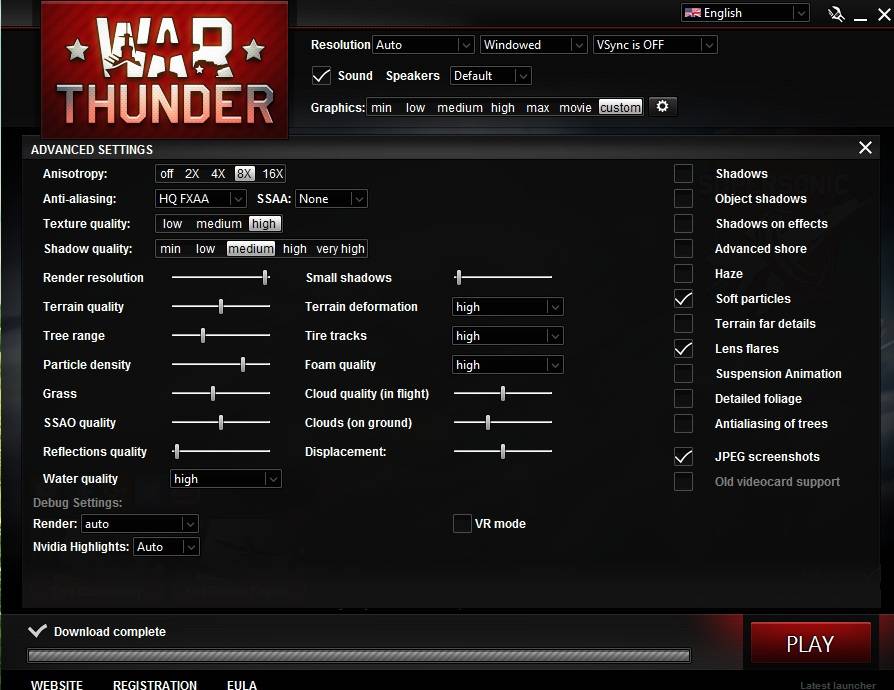Click the Small shadows slider handle
The height and width of the screenshot is (690, 894).
(x=459, y=277)
